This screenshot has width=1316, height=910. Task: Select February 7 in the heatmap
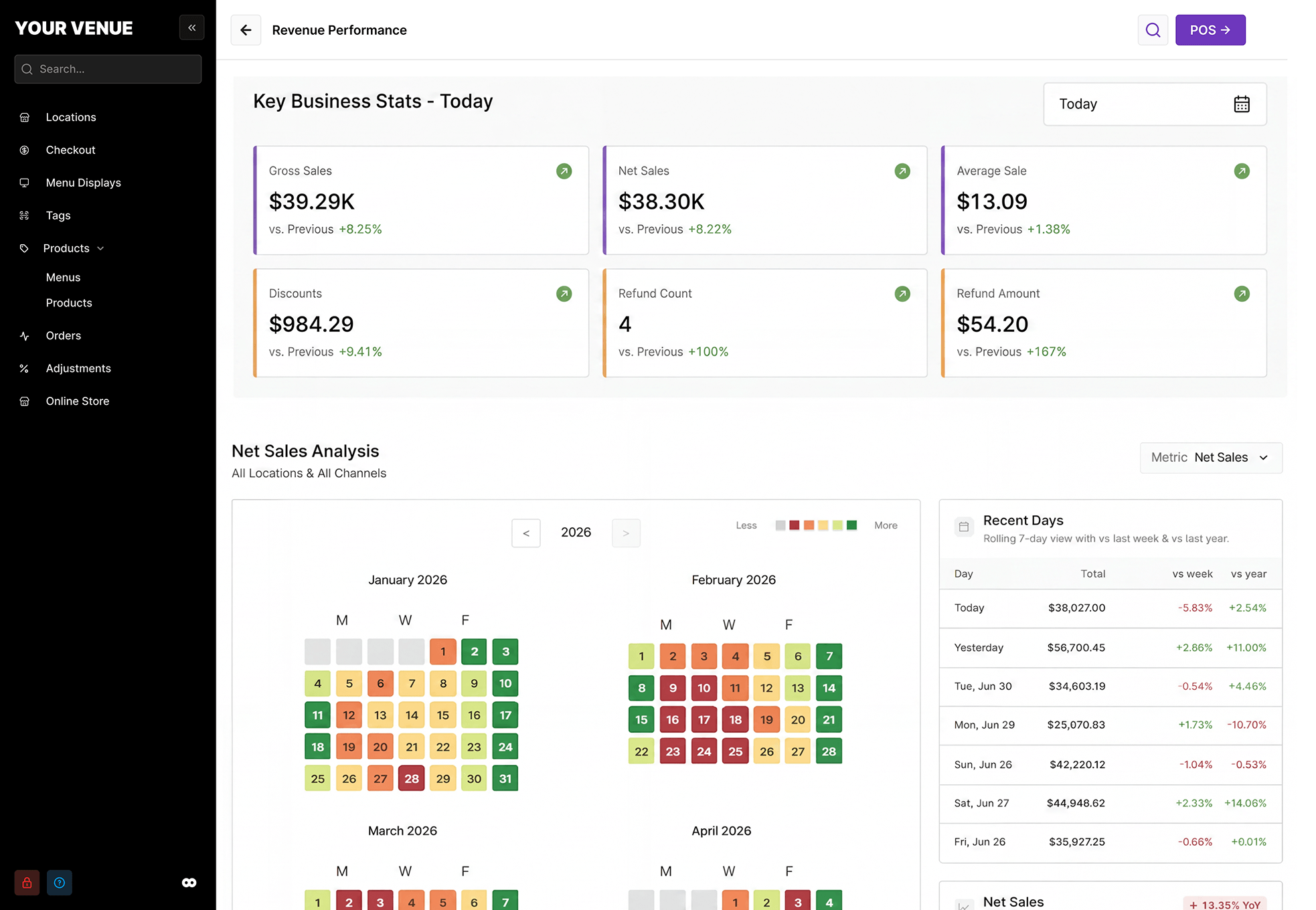tap(829, 656)
